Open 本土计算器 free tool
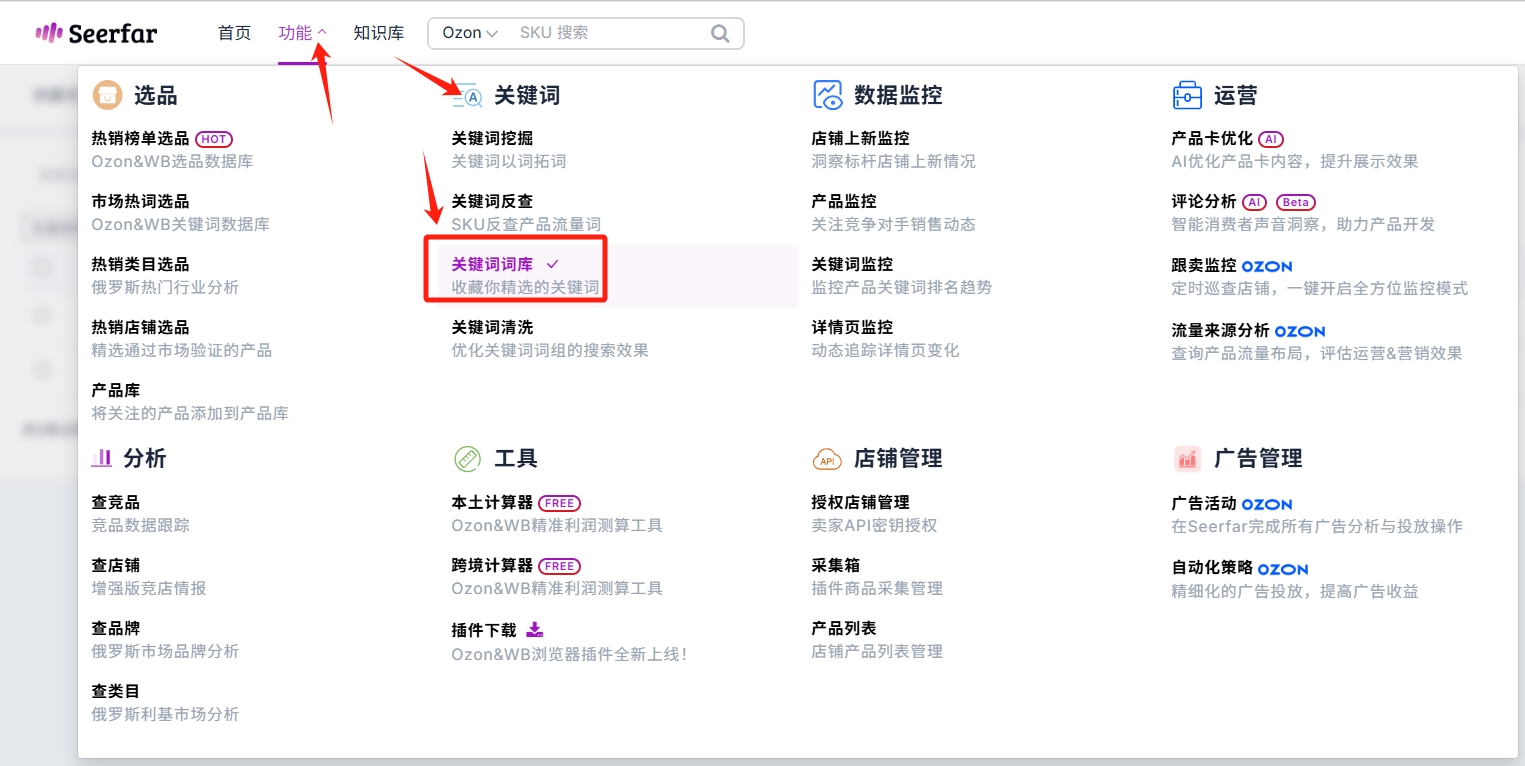Image resolution: width=1525 pixels, height=766 pixels. click(x=492, y=502)
